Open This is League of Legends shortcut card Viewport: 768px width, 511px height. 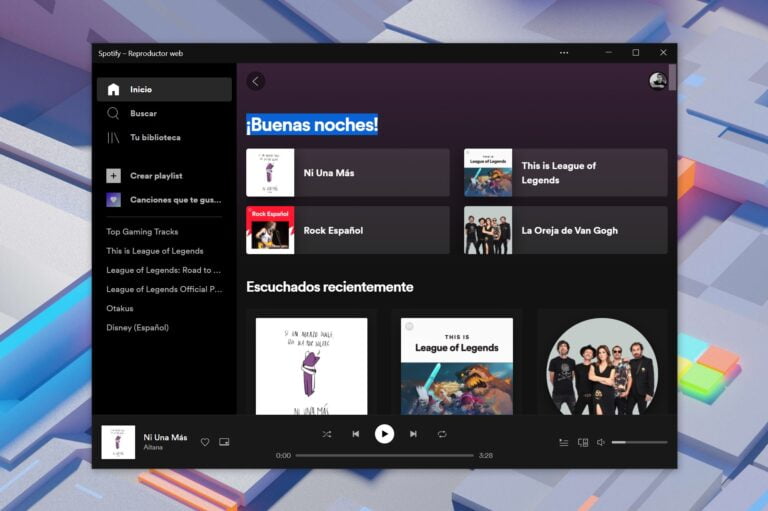pos(566,172)
